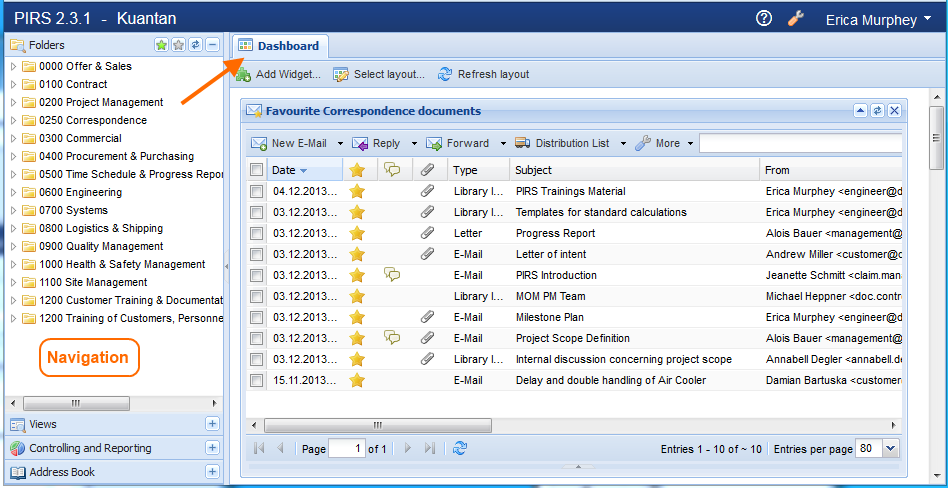Click the Forward button
The width and height of the screenshot is (948, 488).
458,143
